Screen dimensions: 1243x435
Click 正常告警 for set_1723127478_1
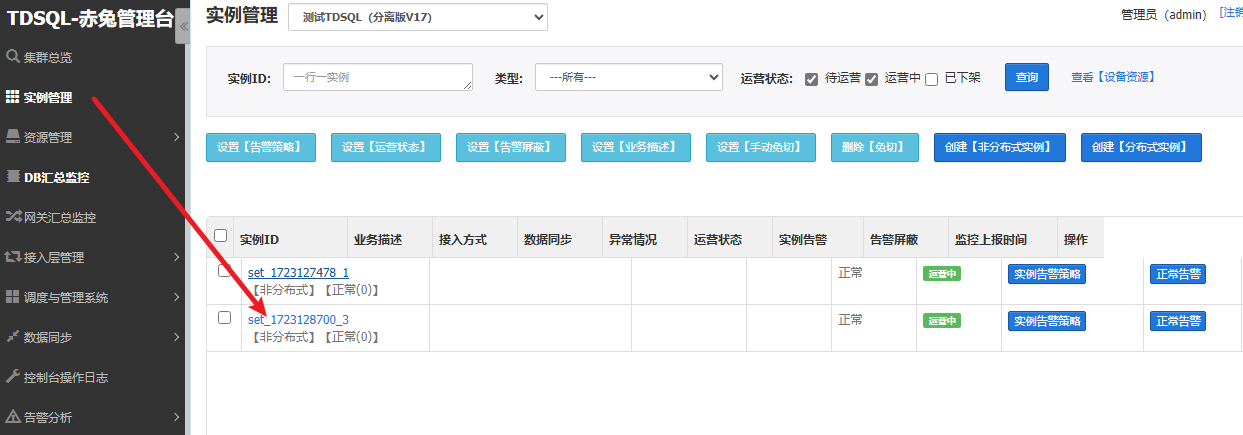pyautogui.click(x=1178, y=274)
